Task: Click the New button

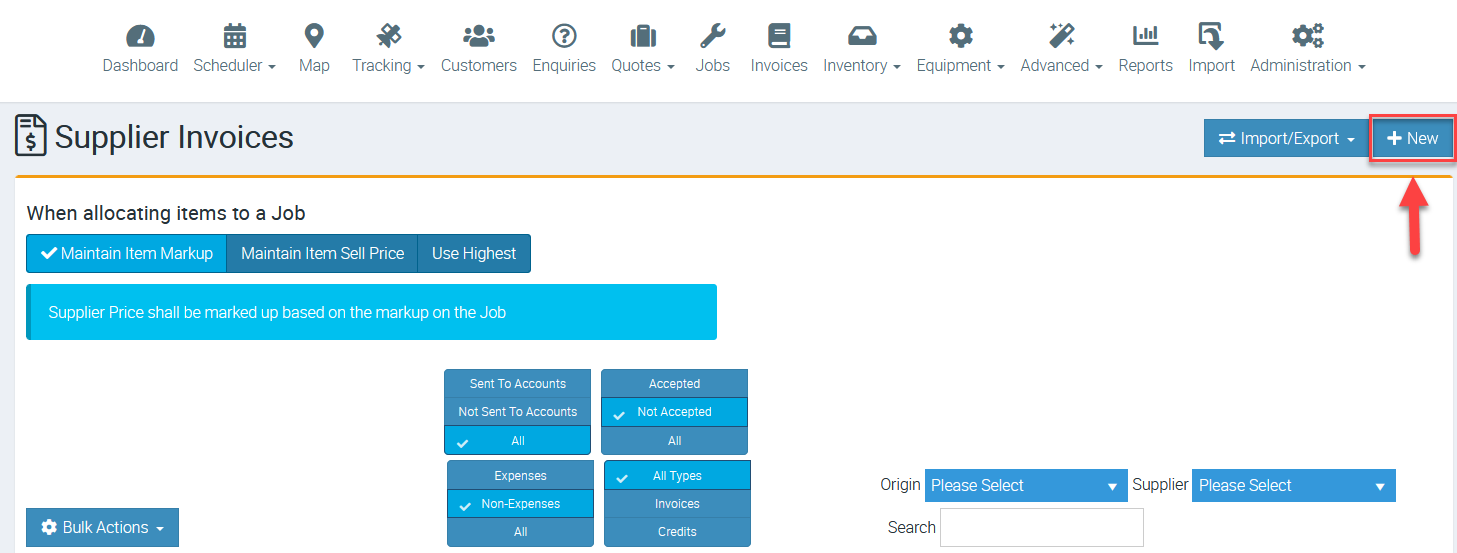Action: [1412, 139]
